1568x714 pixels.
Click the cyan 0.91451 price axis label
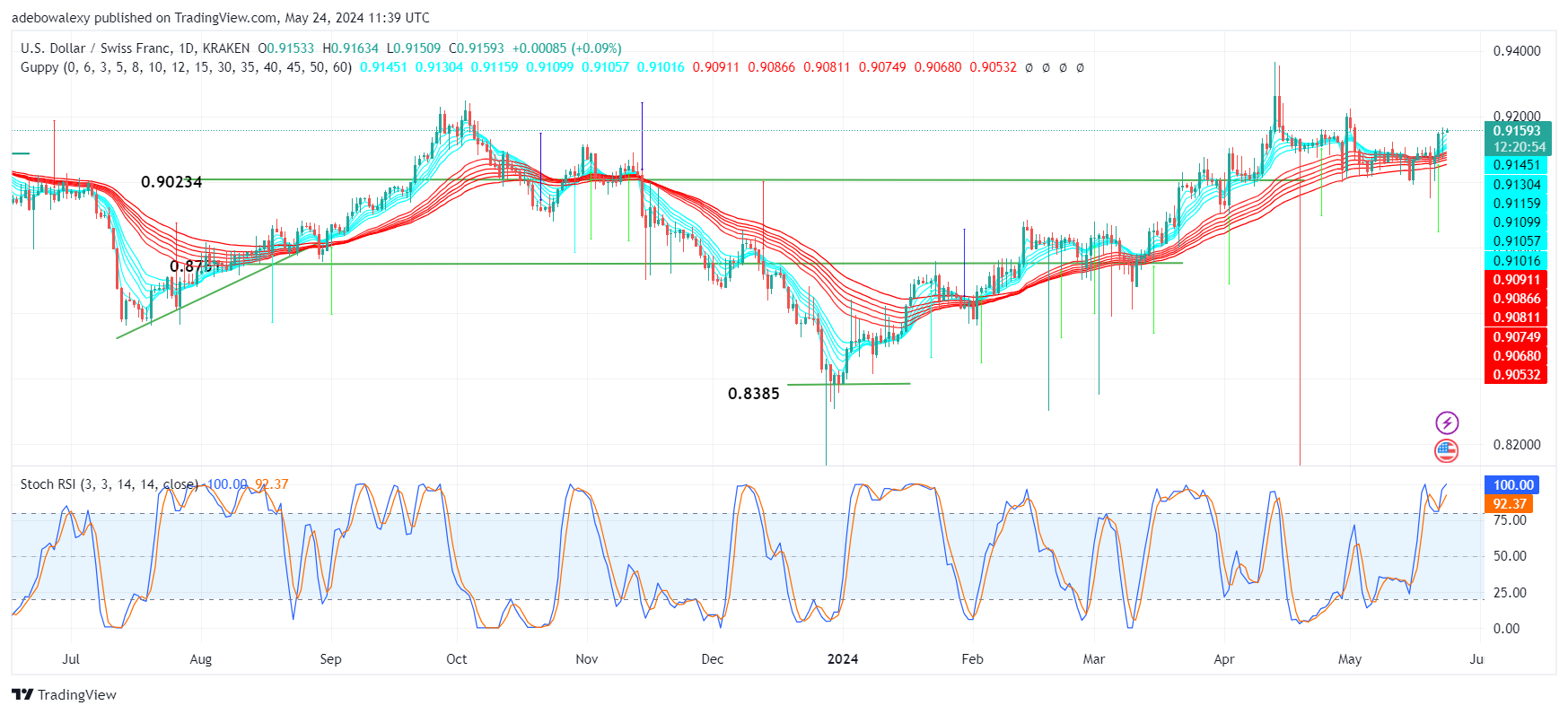(1517, 165)
